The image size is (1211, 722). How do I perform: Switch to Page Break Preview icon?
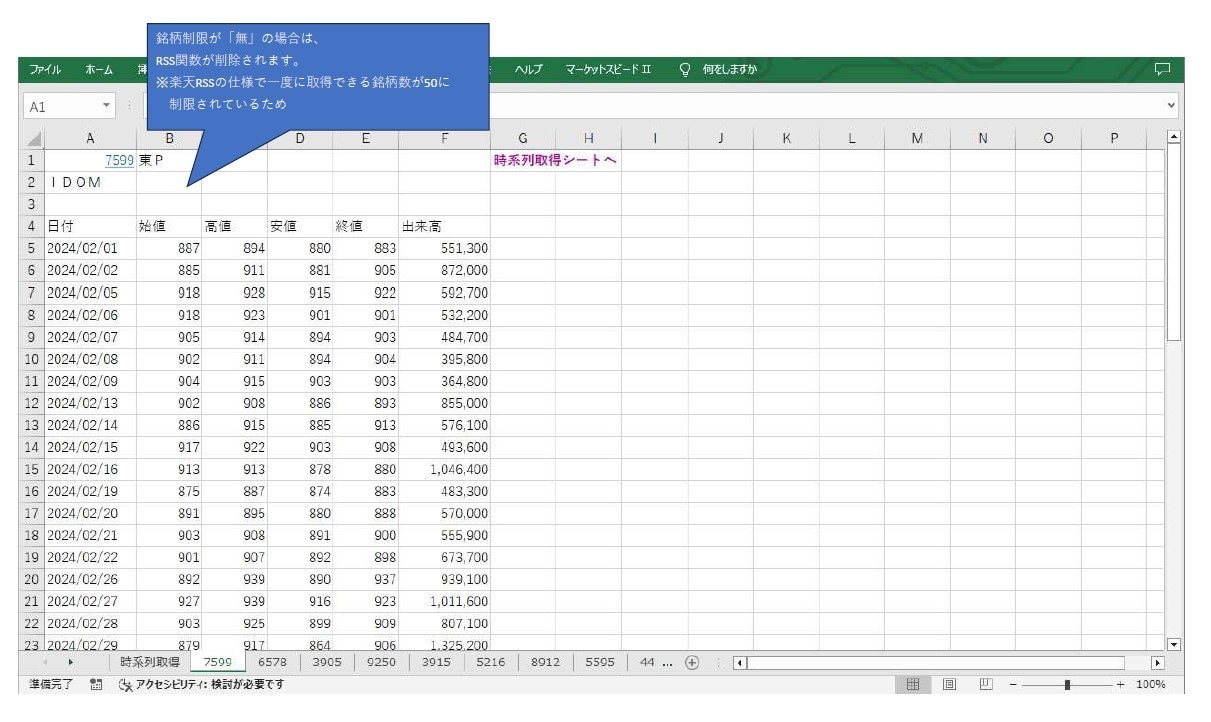click(x=986, y=685)
